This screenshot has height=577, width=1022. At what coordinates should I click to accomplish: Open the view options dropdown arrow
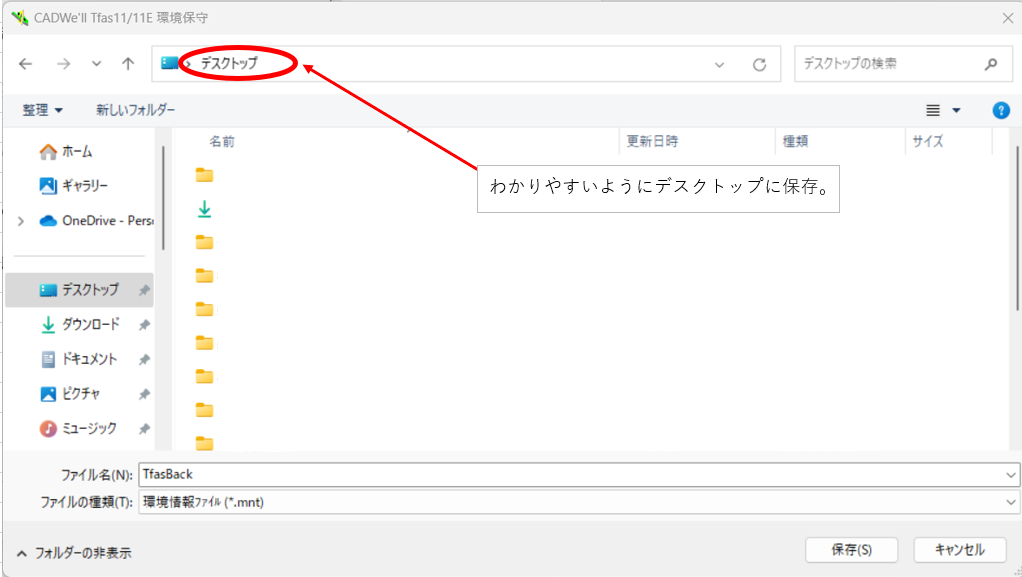tap(956, 111)
